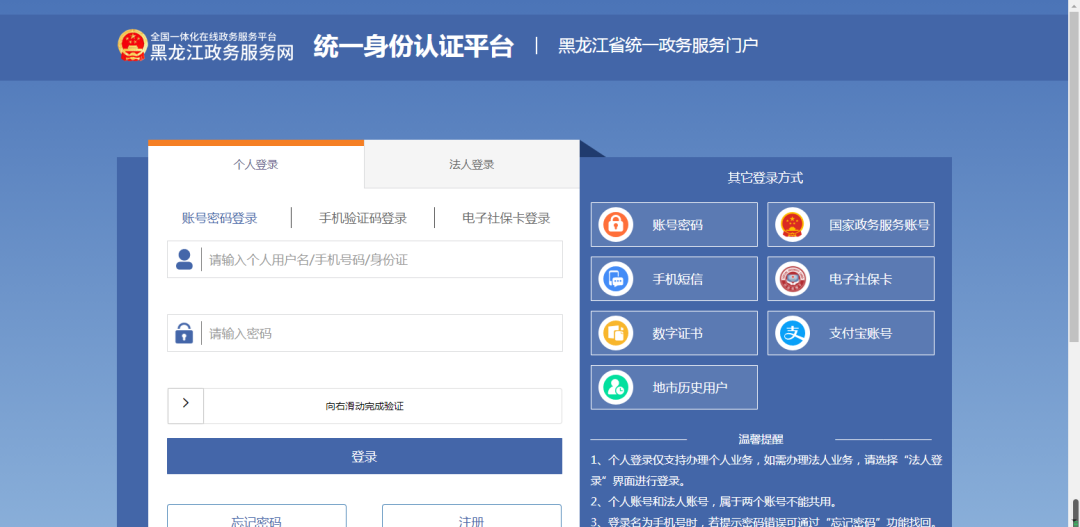The height and width of the screenshot is (527, 1080).
Task: Click the 忘记密码 button
Action: click(x=256, y=516)
